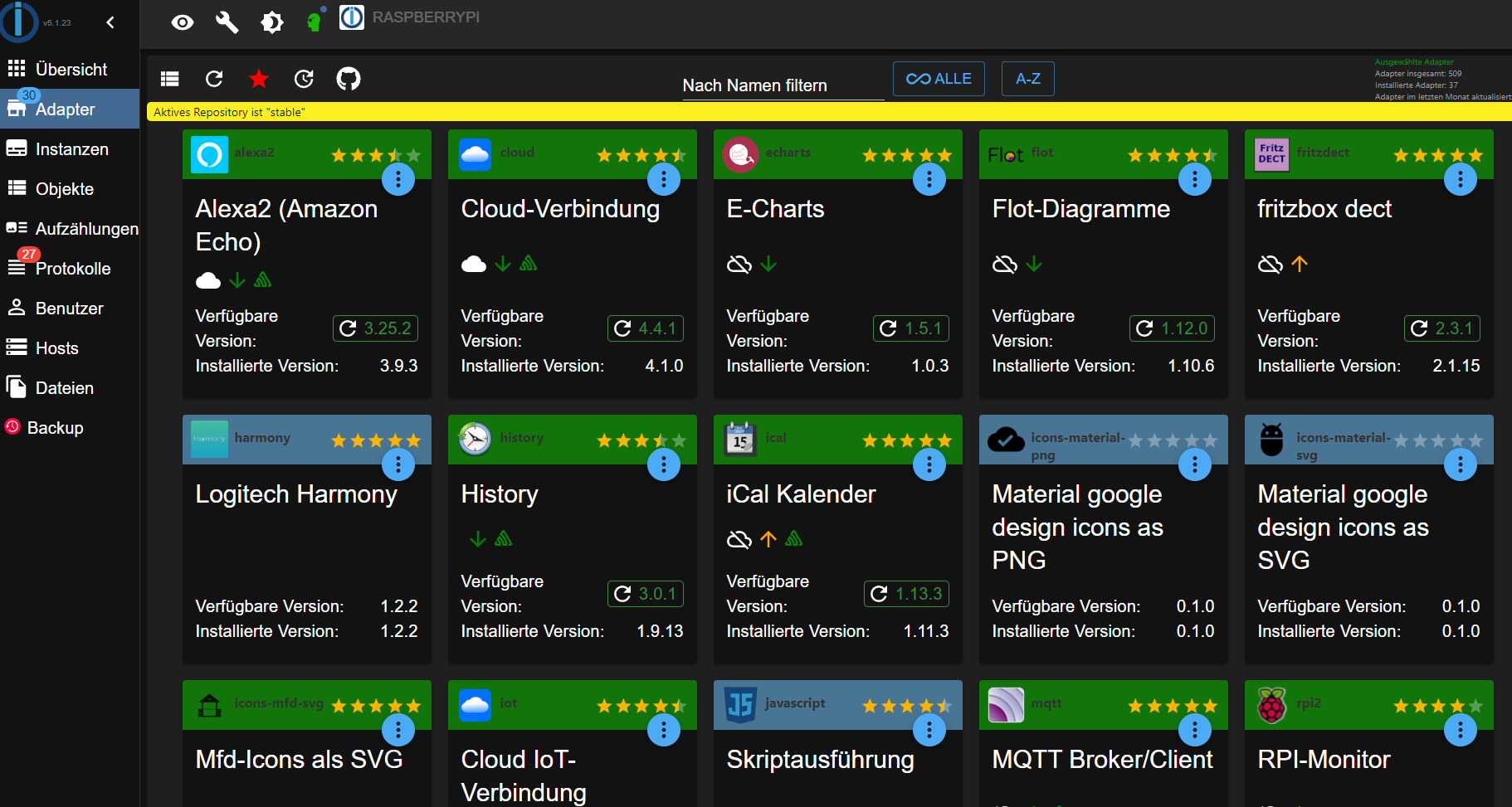Toggle expert mode head icon
The image size is (1512, 807).
coord(314,22)
